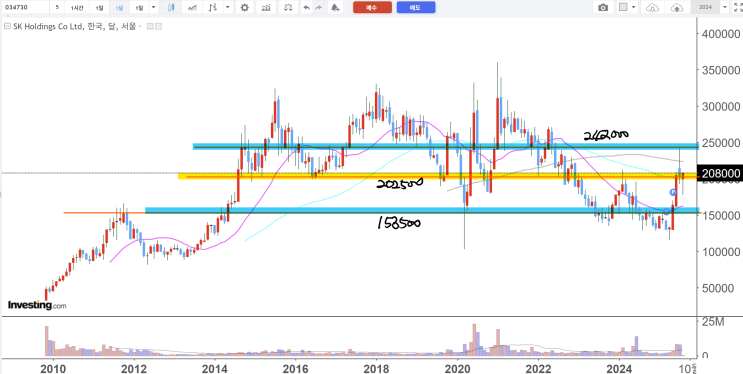The height and width of the screenshot is (374, 743).
Task: Toggle fullscreen mode icon
Action: 738,7
